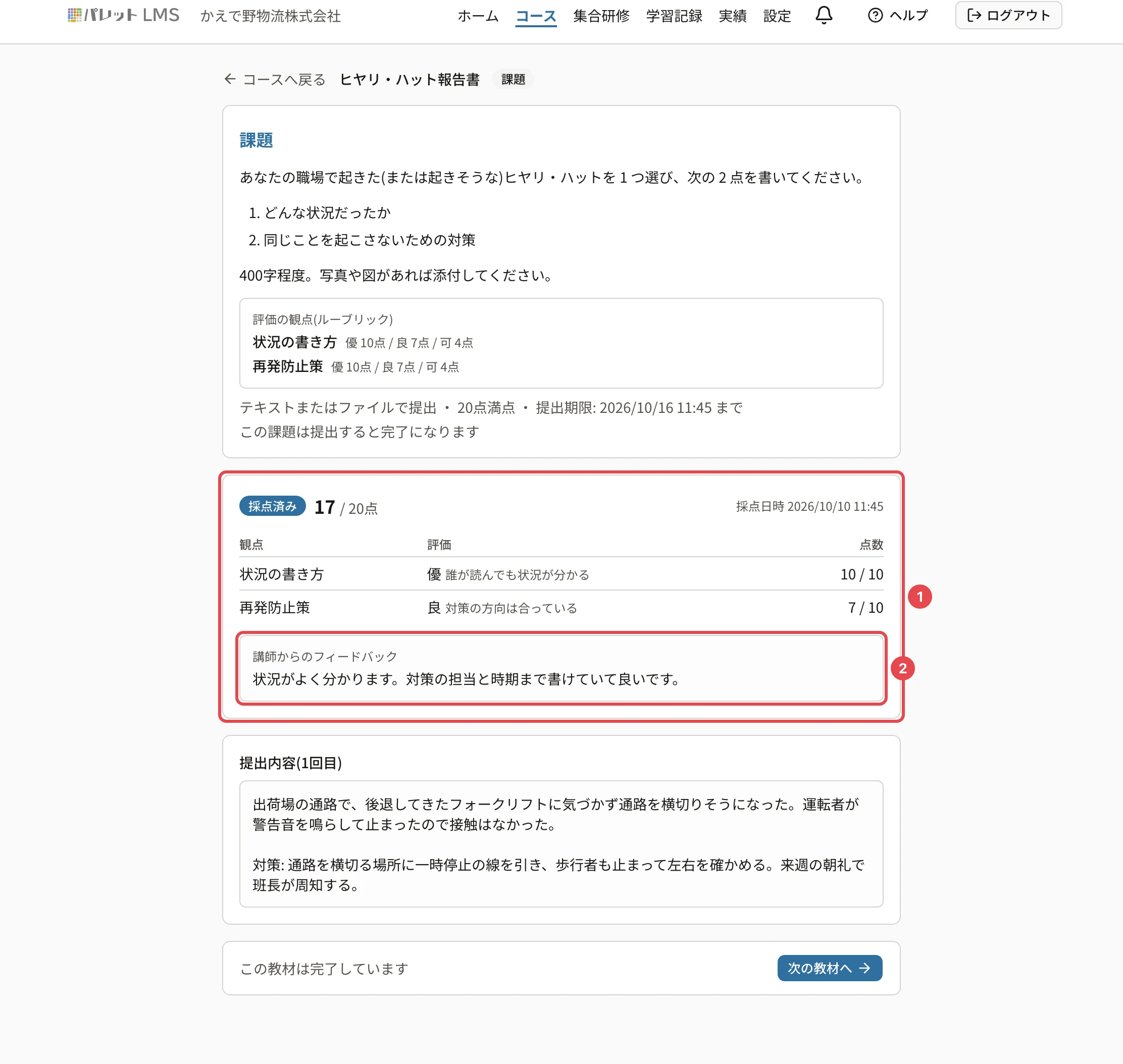Select the コース nav item
Image resolution: width=1123 pixels, height=1064 pixels.
coord(536,16)
